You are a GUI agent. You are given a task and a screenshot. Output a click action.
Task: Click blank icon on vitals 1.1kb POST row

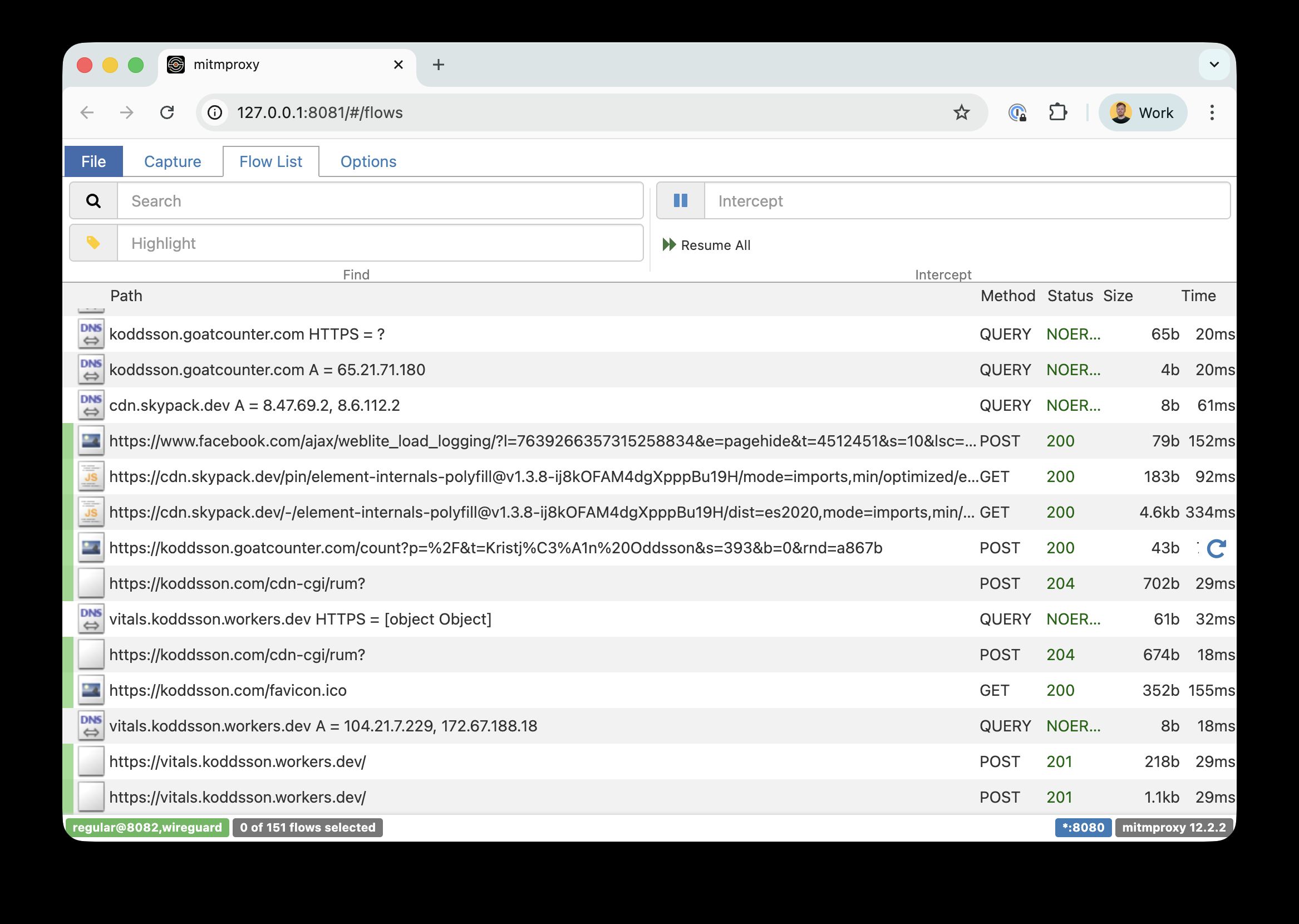click(91, 797)
